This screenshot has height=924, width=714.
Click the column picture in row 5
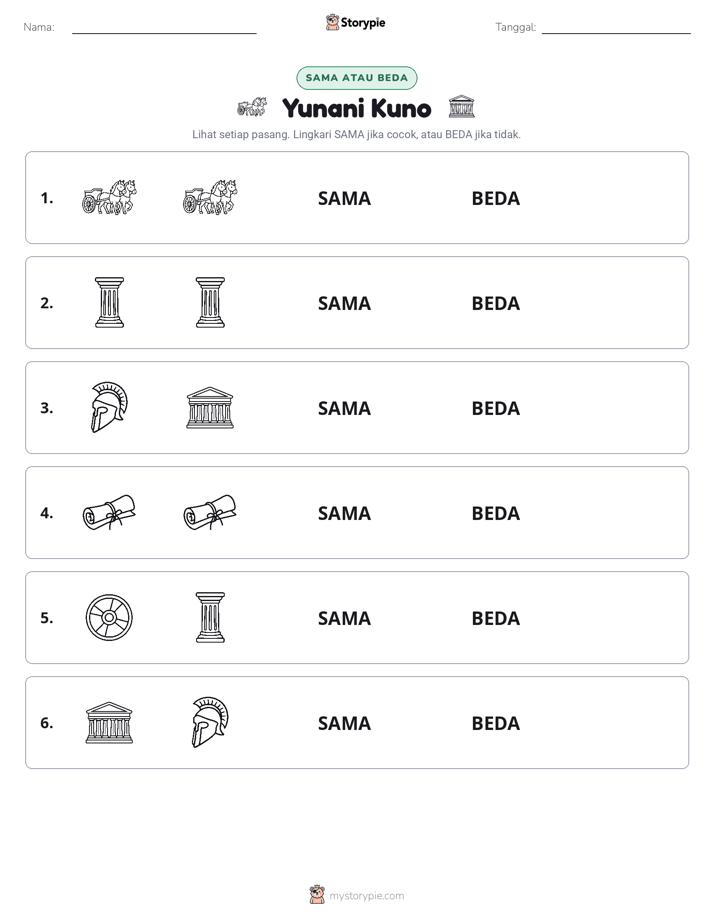point(210,618)
